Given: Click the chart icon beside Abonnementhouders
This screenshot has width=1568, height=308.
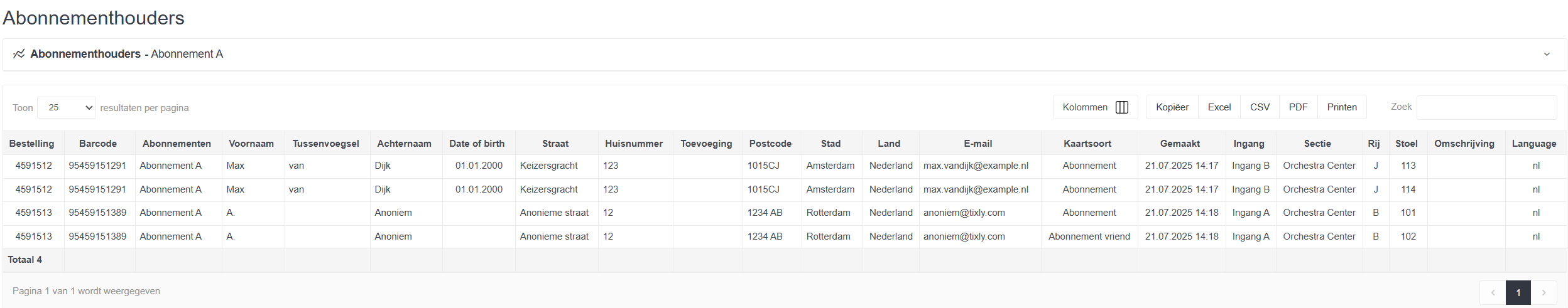Looking at the screenshot, I should (x=19, y=54).
